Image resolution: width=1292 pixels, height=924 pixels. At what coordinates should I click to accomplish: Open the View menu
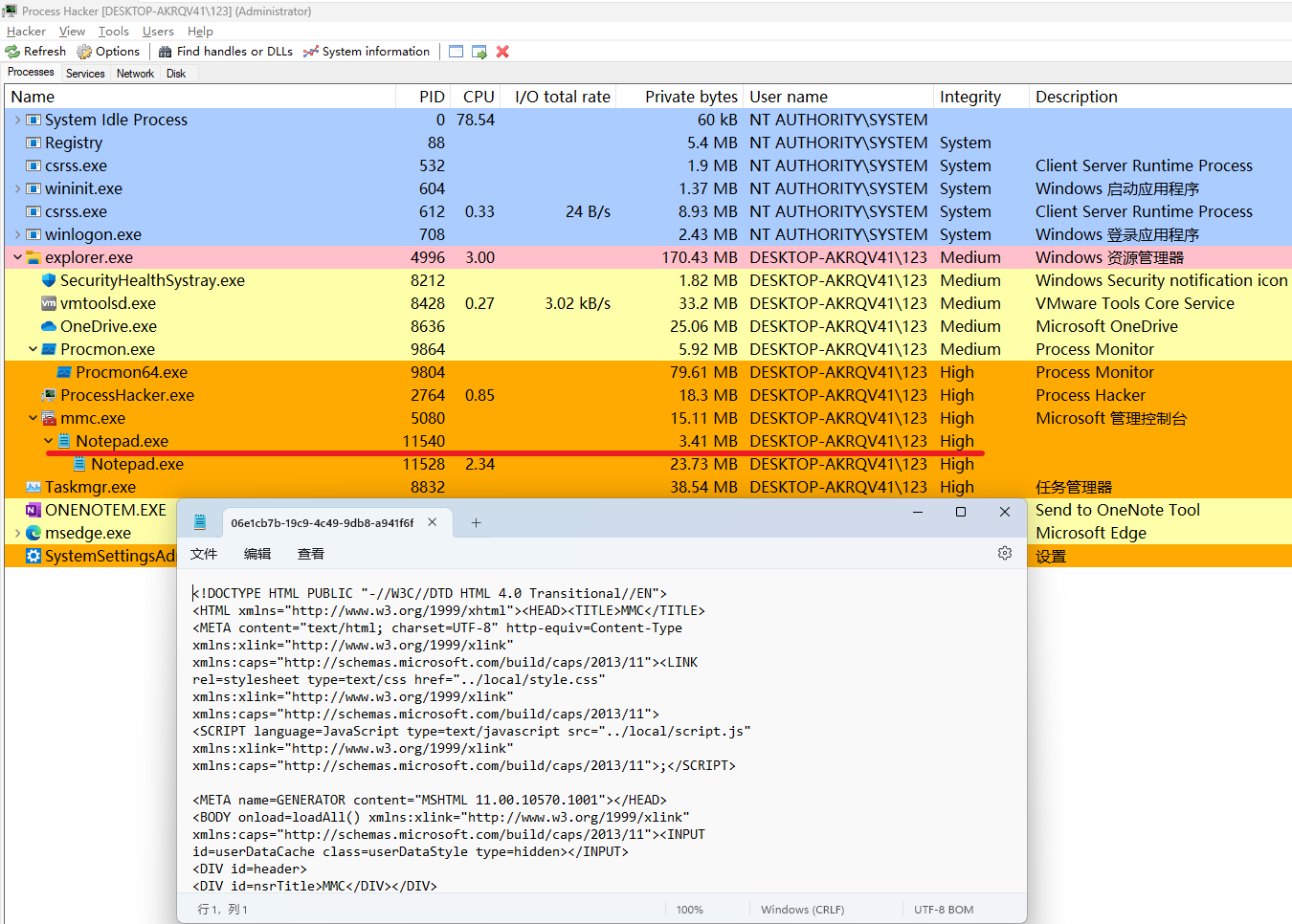coord(72,32)
